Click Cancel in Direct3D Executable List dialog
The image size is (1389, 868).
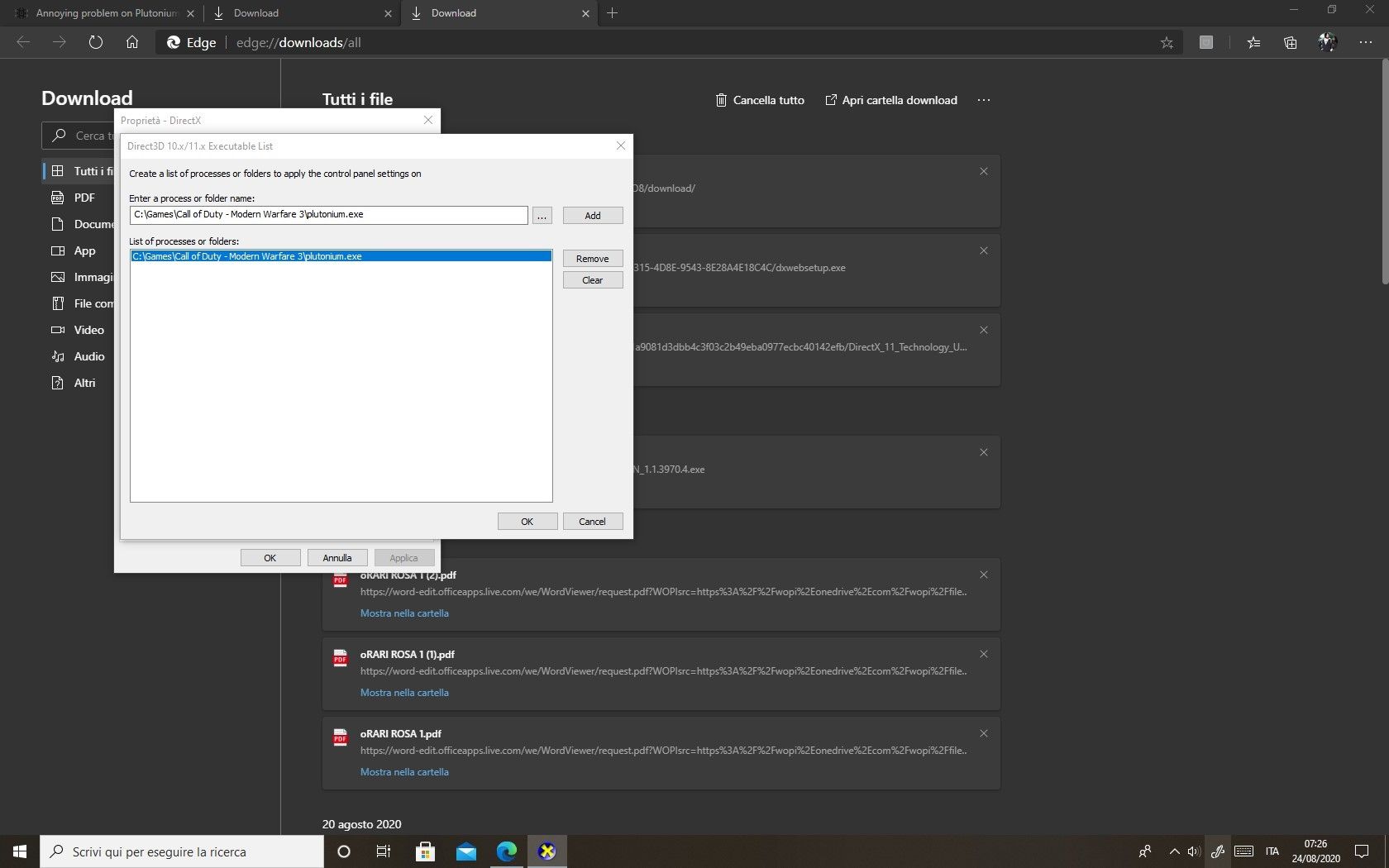[593, 522]
